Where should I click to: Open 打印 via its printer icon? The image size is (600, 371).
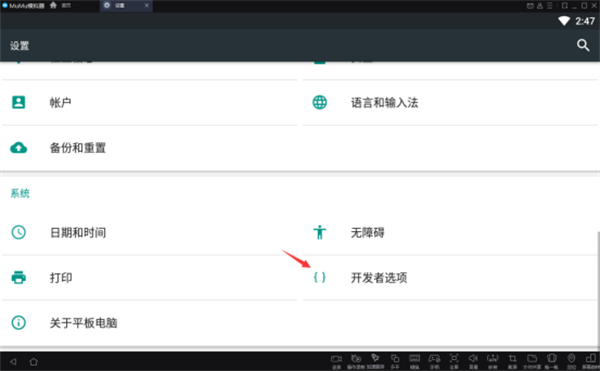tap(18, 277)
